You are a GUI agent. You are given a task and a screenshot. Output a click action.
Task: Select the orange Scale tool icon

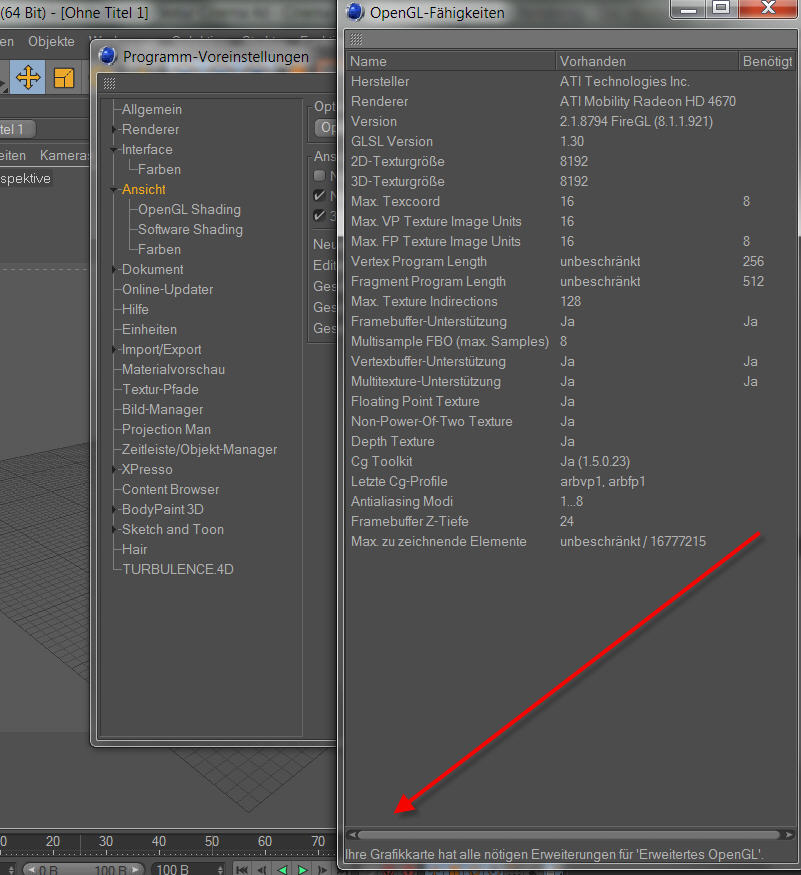(x=64, y=78)
